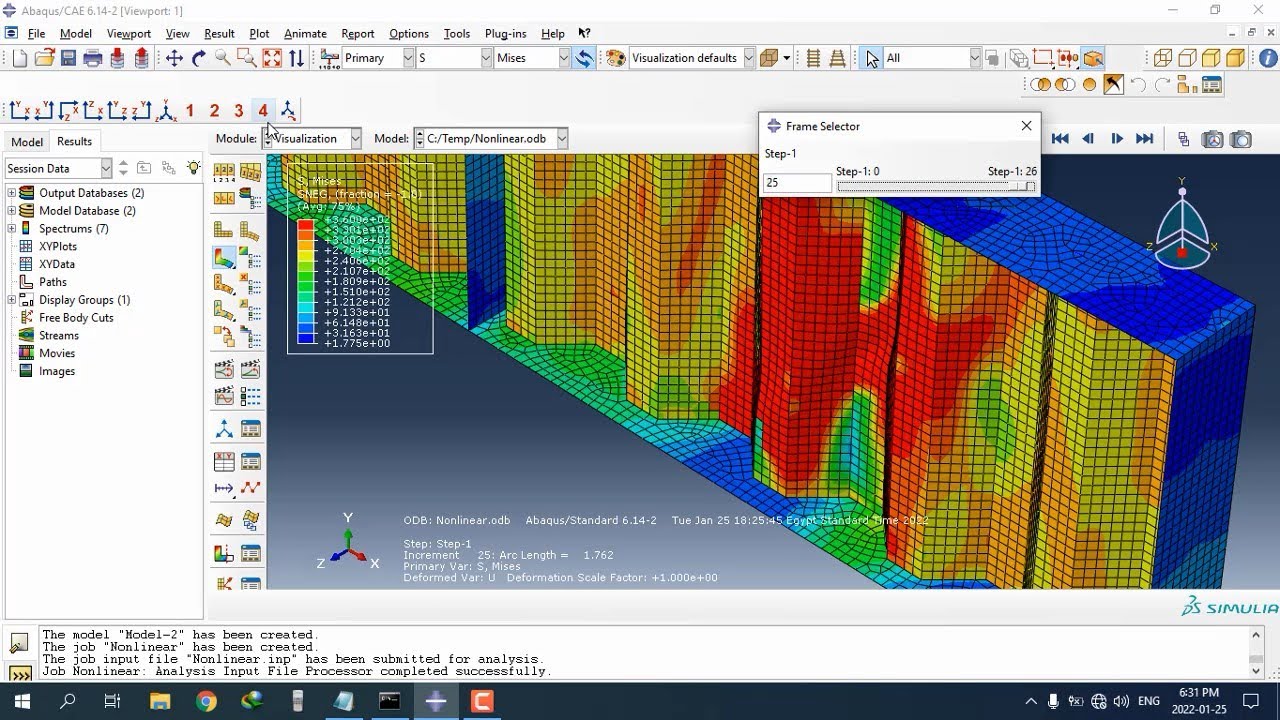Click the wireframe render style icon
Image resolution: width=1280 pixels, height=720 pixels.
click(x=1163, y=58)
